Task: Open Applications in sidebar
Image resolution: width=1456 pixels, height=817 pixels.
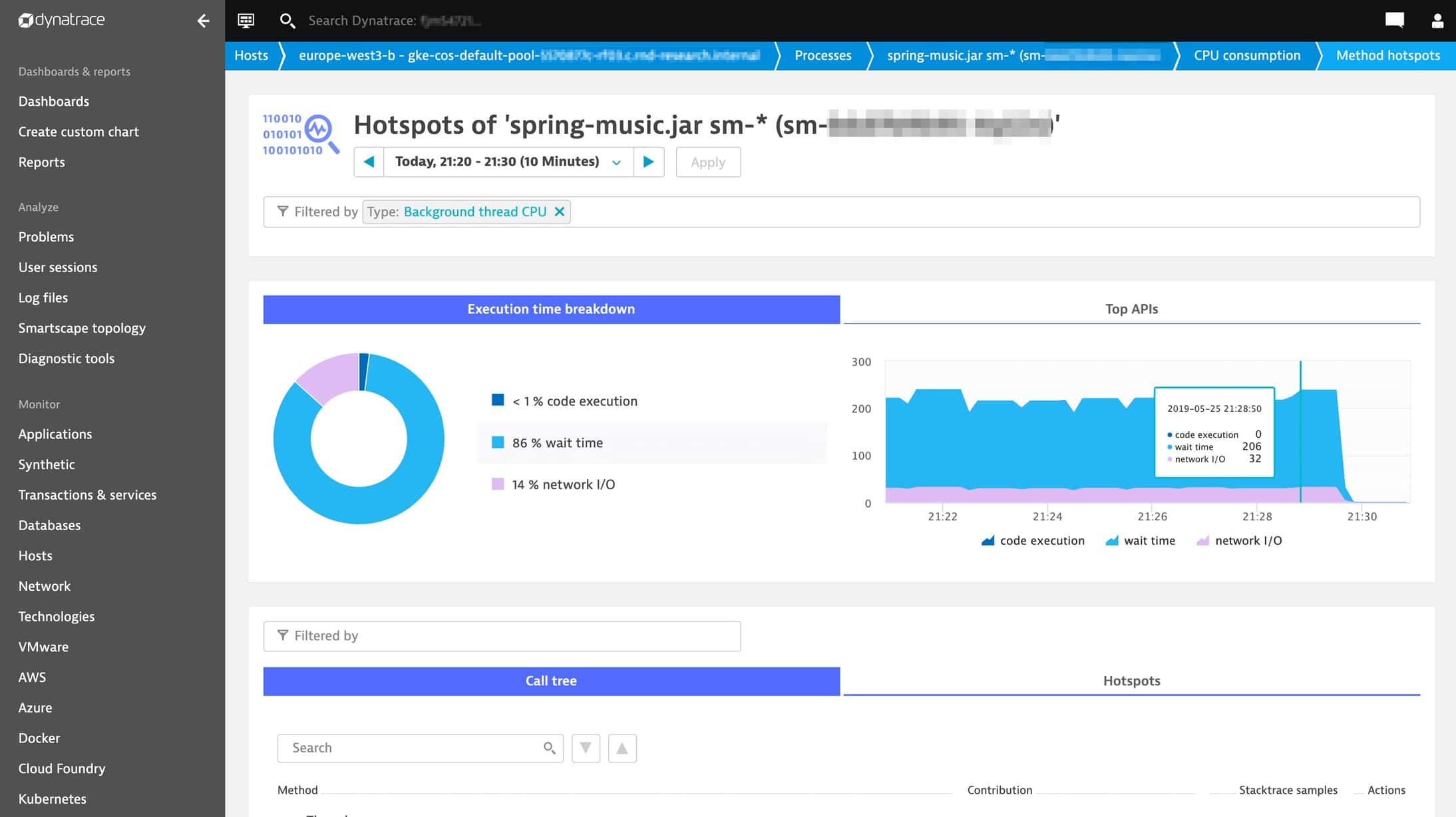Action: pyautogui.click(x=55, y=434)
